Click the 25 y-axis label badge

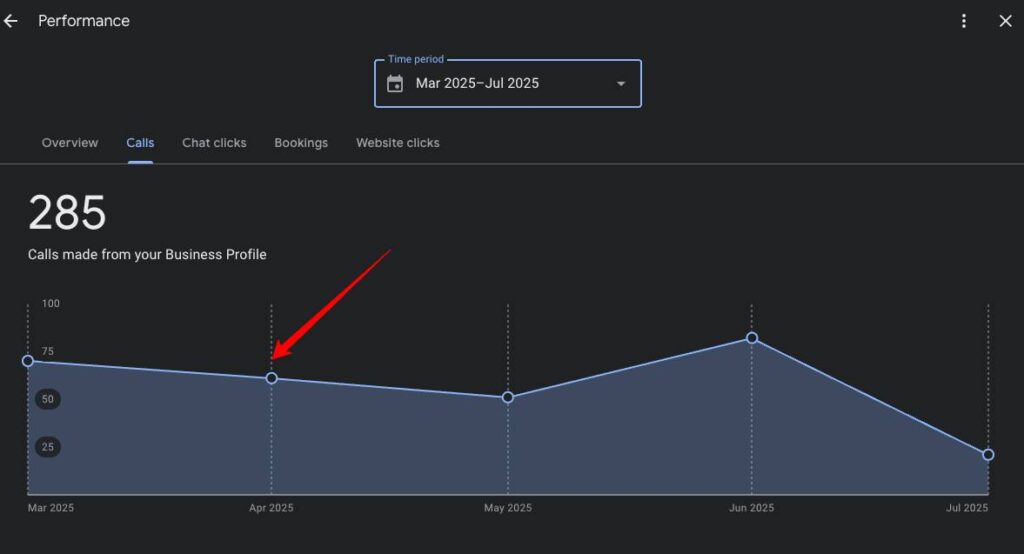(x=48, y=447)
